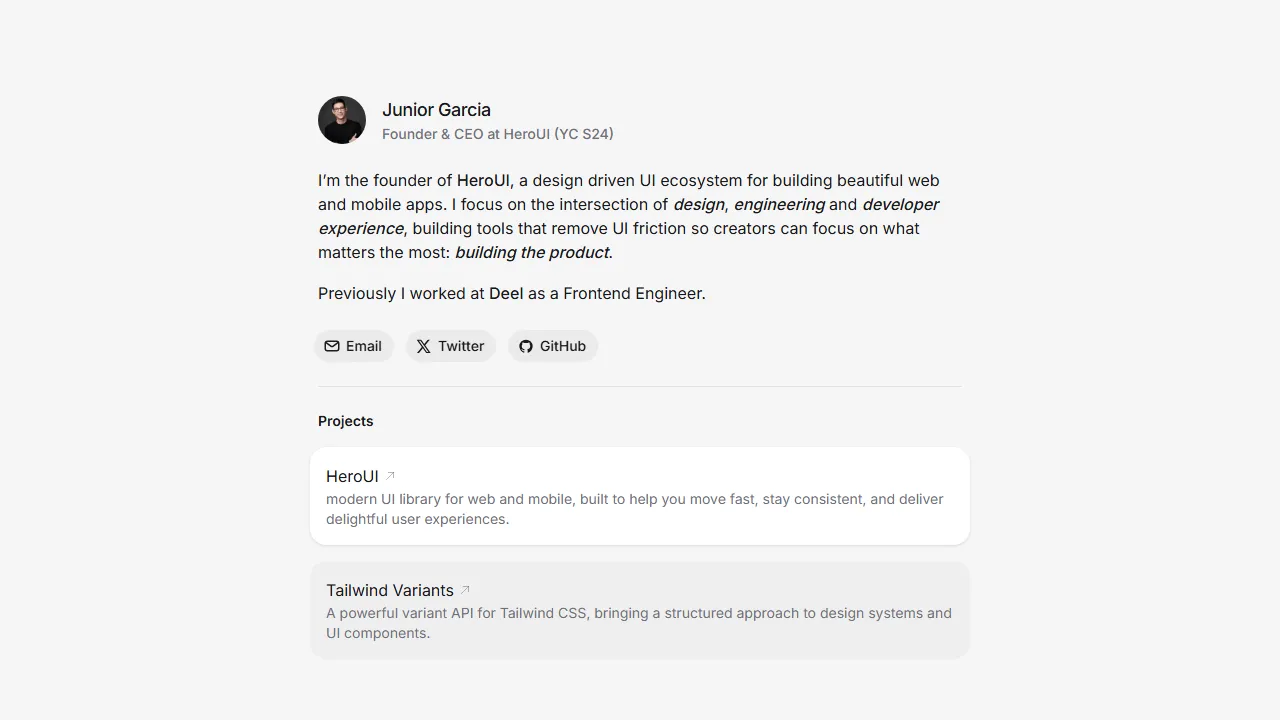Click the Founder & CEO subtitle text
The width and height of the screenshot is (1280, 720).
498,134
